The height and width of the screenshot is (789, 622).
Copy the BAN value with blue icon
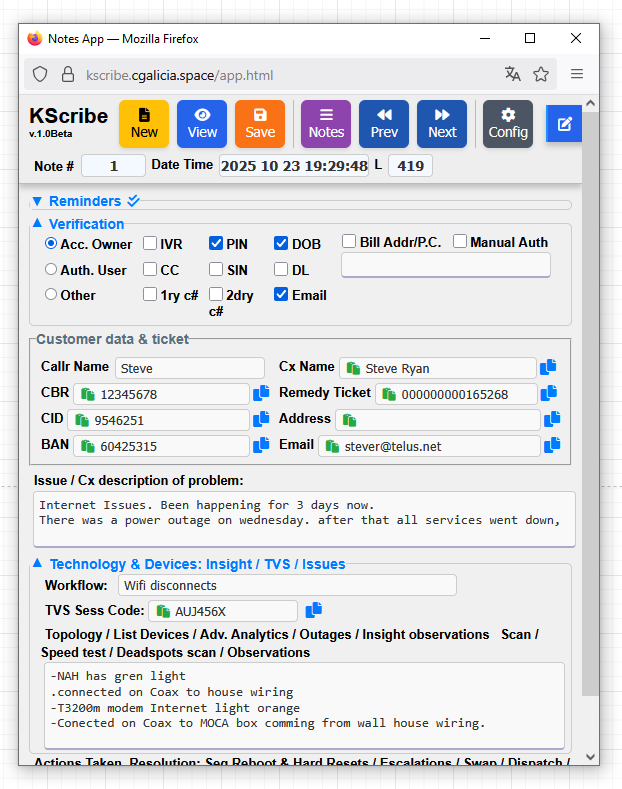(261, 445)
